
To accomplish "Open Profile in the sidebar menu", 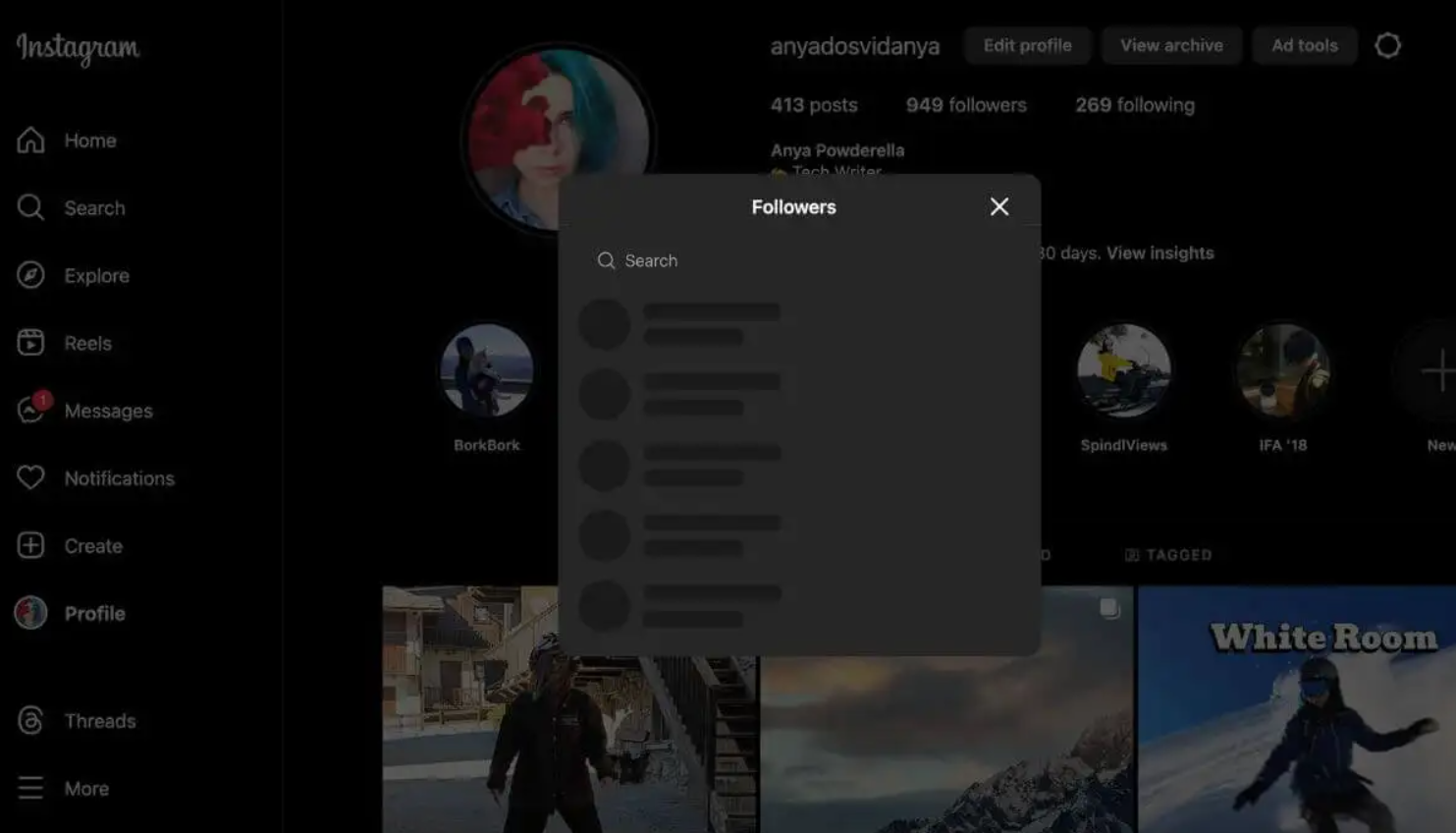I will click(93, 613).
